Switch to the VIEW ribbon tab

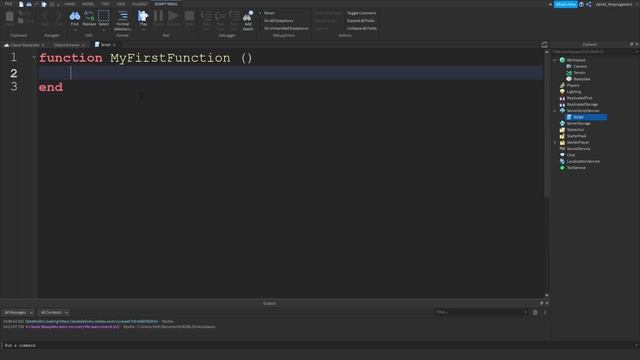click(121, 4)
